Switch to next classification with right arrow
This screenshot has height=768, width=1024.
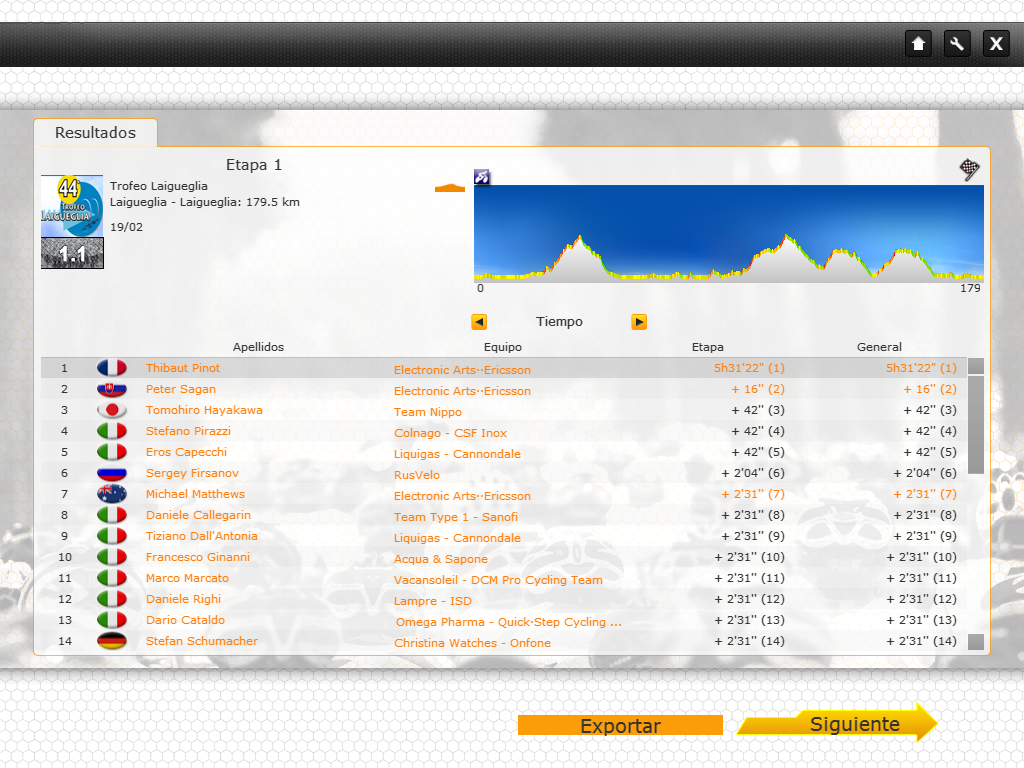point(639,322)
